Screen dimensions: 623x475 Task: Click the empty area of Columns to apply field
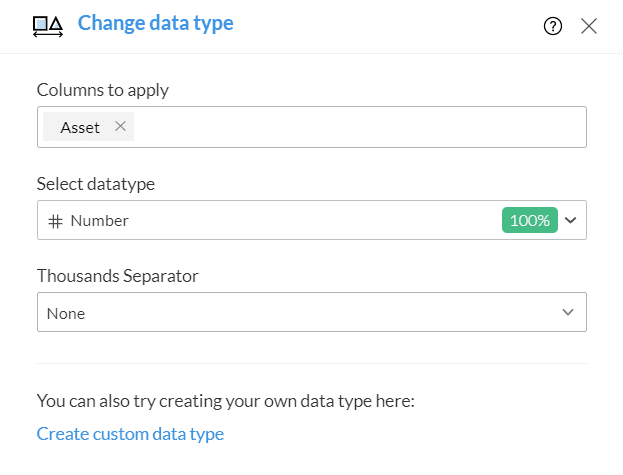pyautogui.click(x=360, y=127)
